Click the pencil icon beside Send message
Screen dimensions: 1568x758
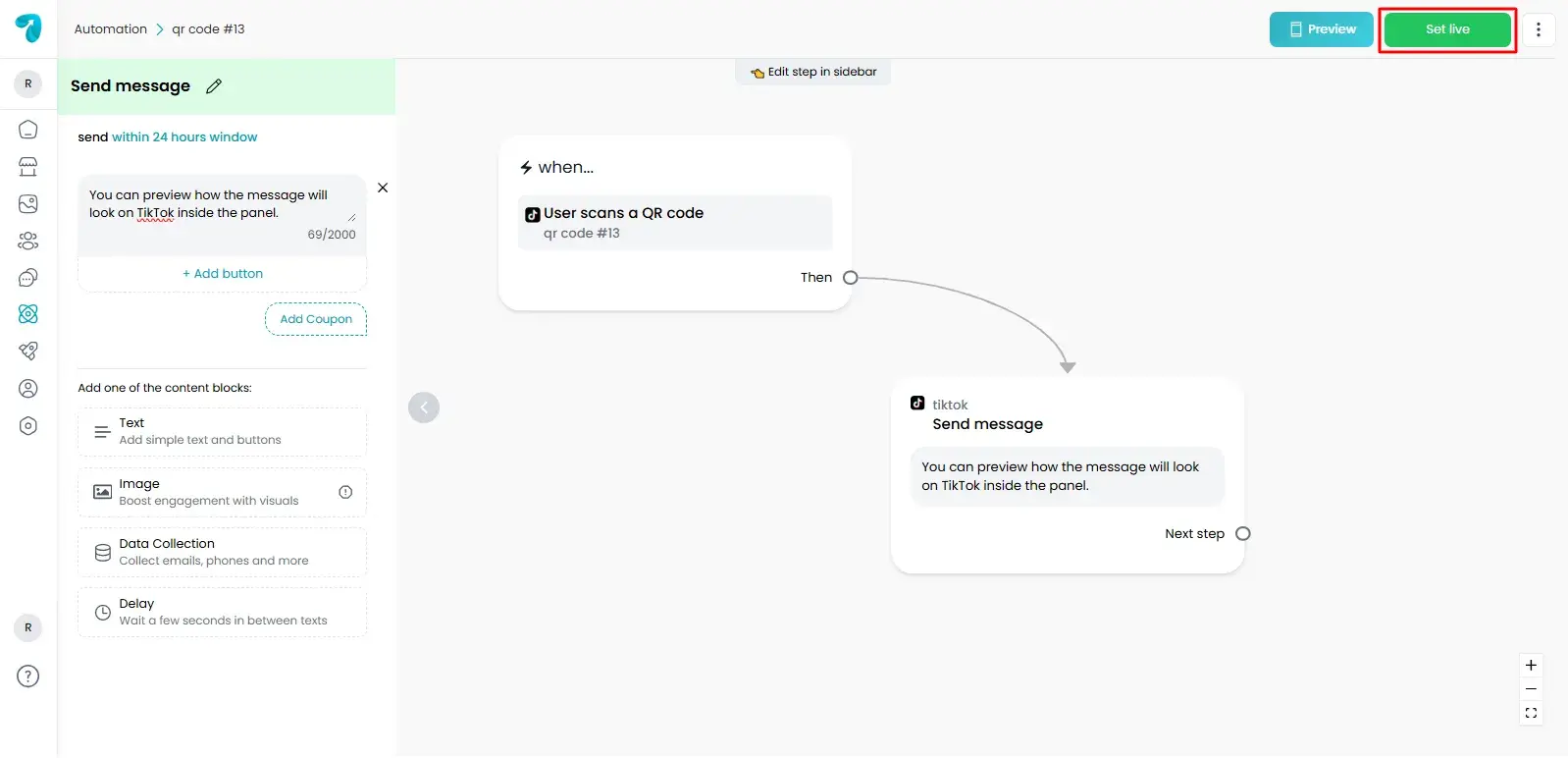214,86
